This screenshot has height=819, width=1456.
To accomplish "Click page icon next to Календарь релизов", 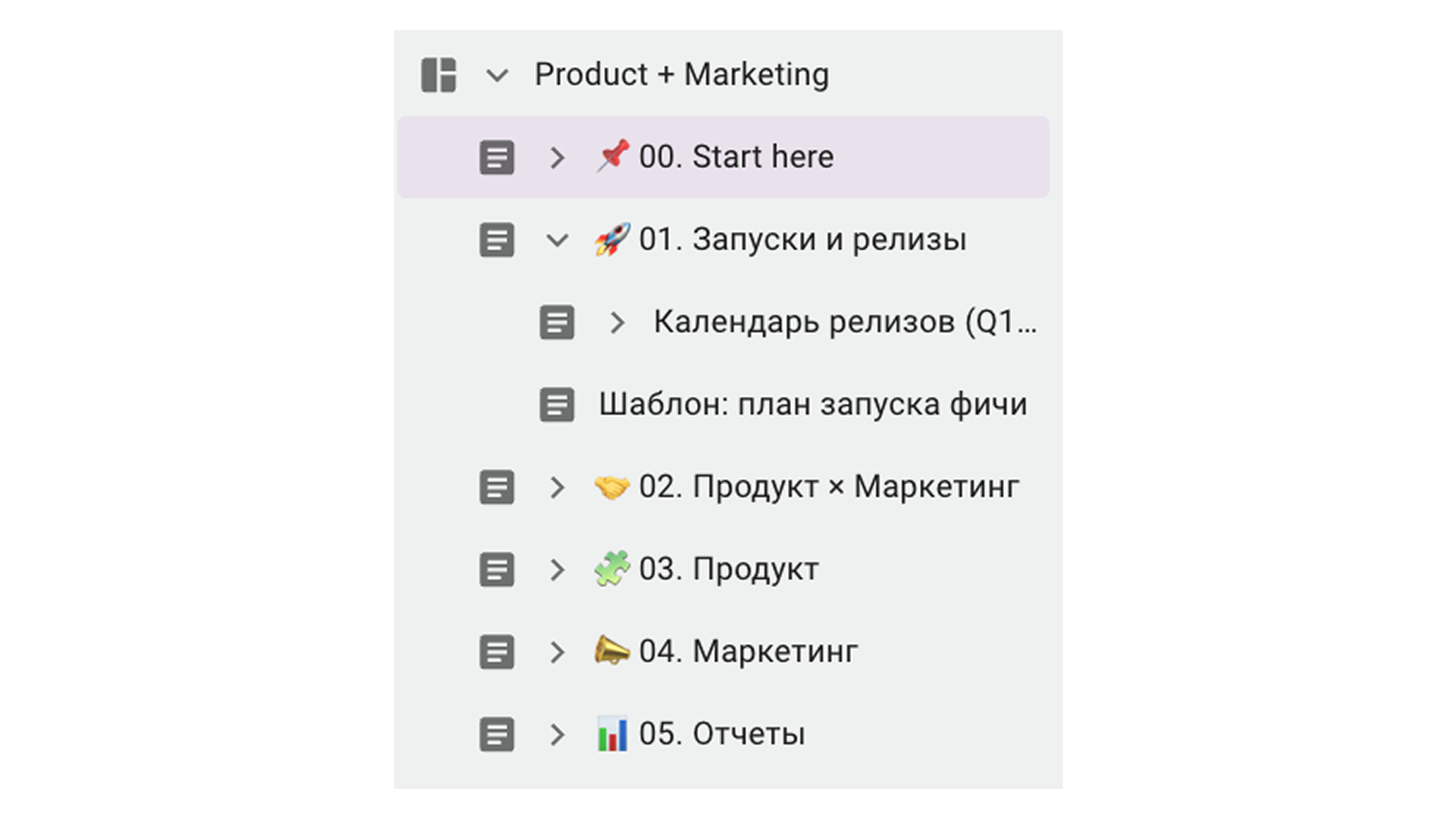I will click(557, 322).
